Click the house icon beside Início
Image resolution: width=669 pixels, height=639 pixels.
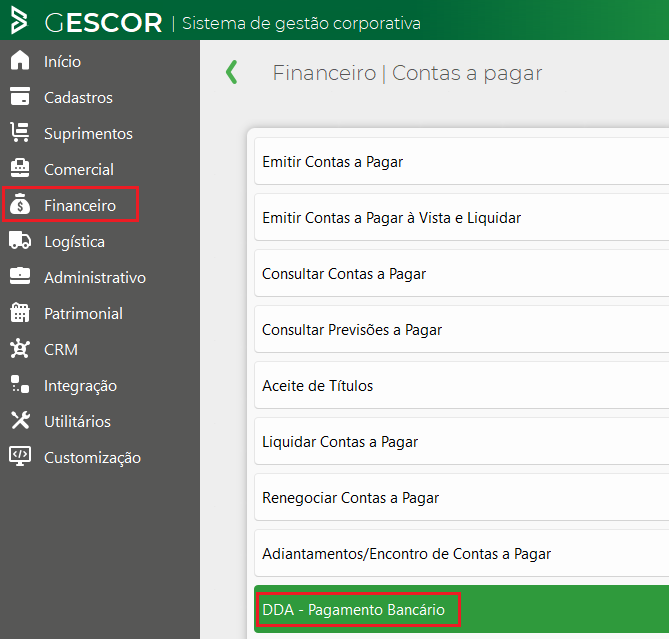click(x=20, y=61)
